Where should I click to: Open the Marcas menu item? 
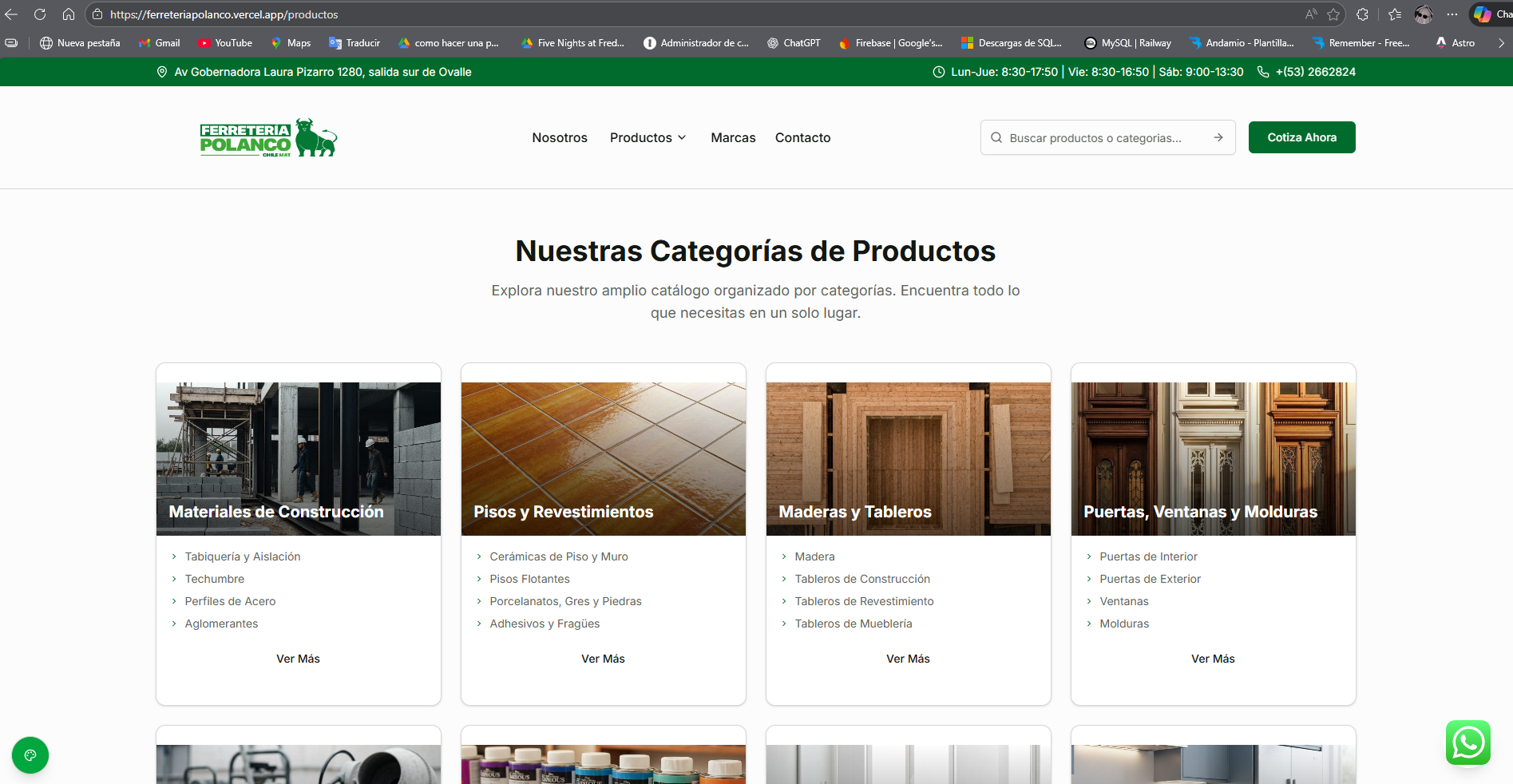733,137
